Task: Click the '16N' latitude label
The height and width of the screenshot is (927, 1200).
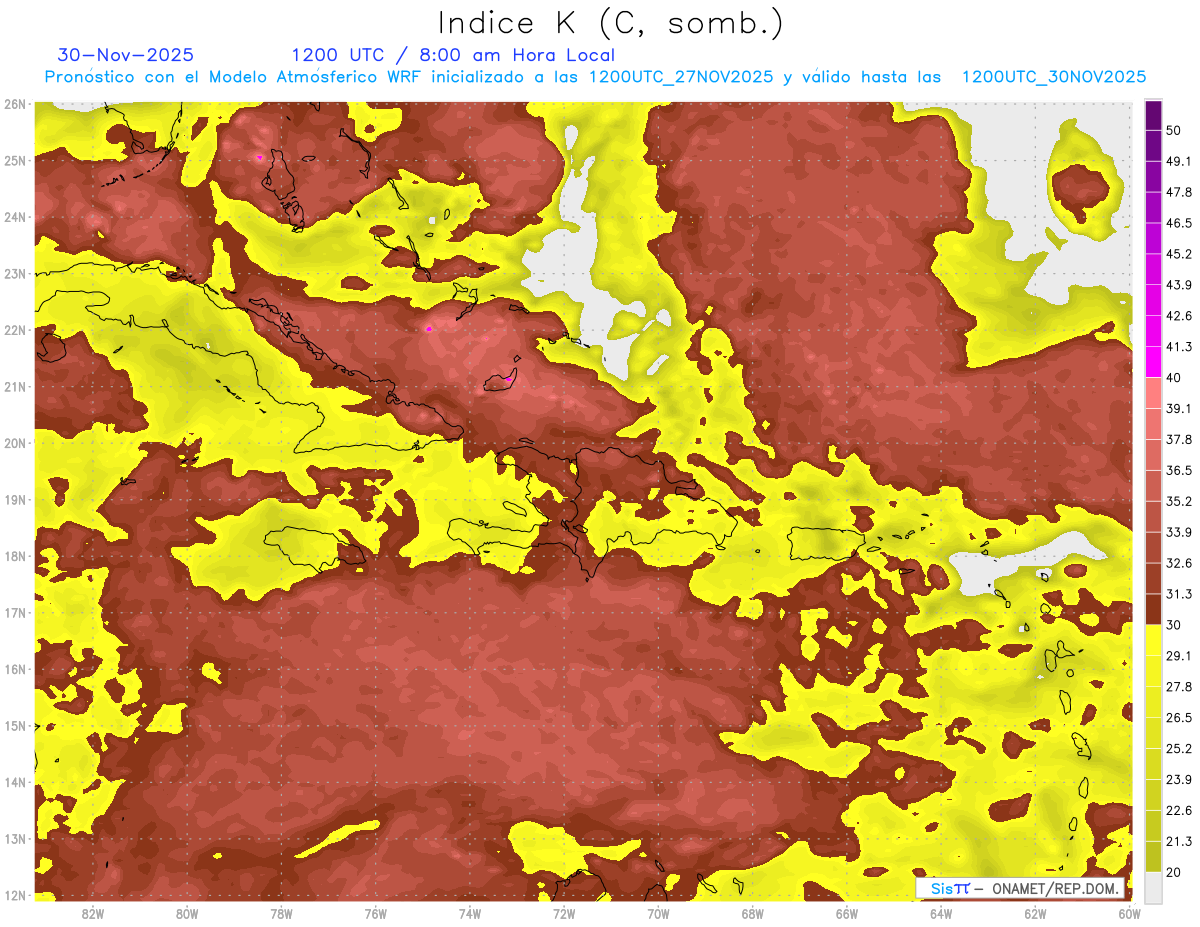Action: (15, 669)
